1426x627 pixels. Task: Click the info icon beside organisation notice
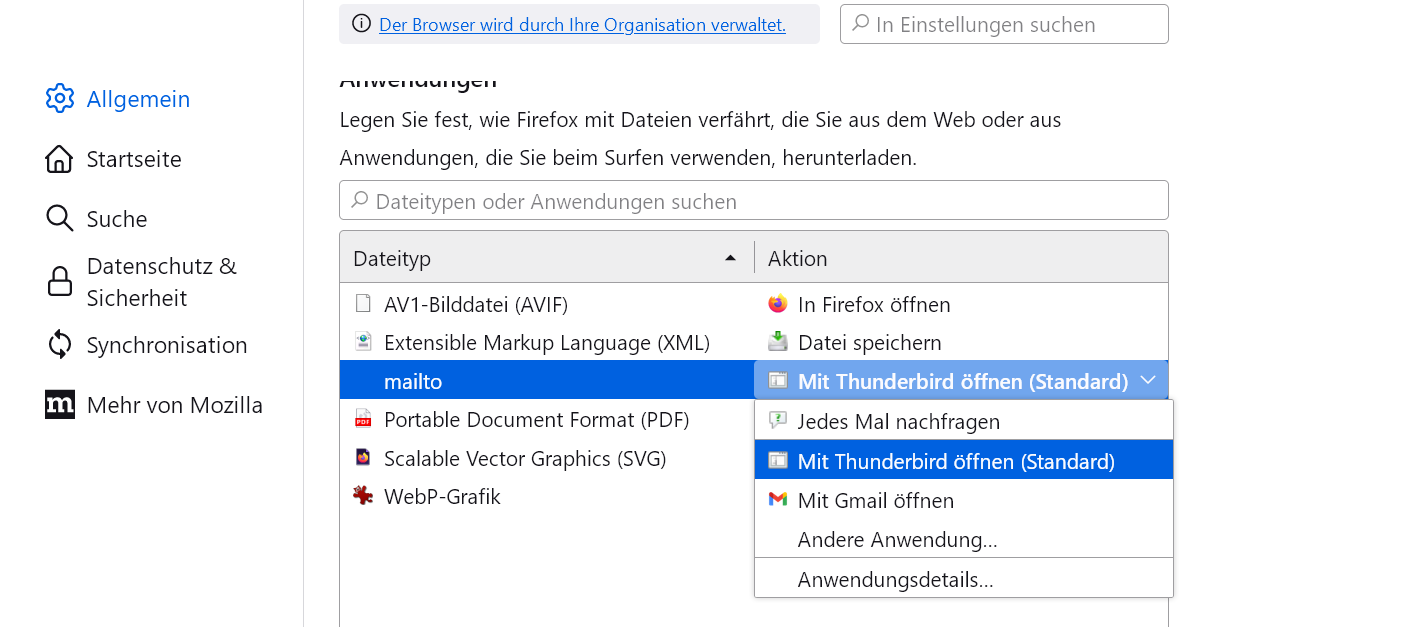361,24
